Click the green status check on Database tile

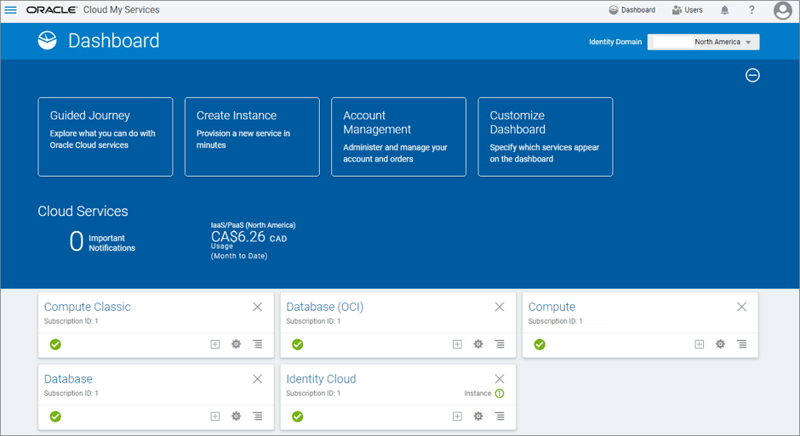(x=55, y=416)
